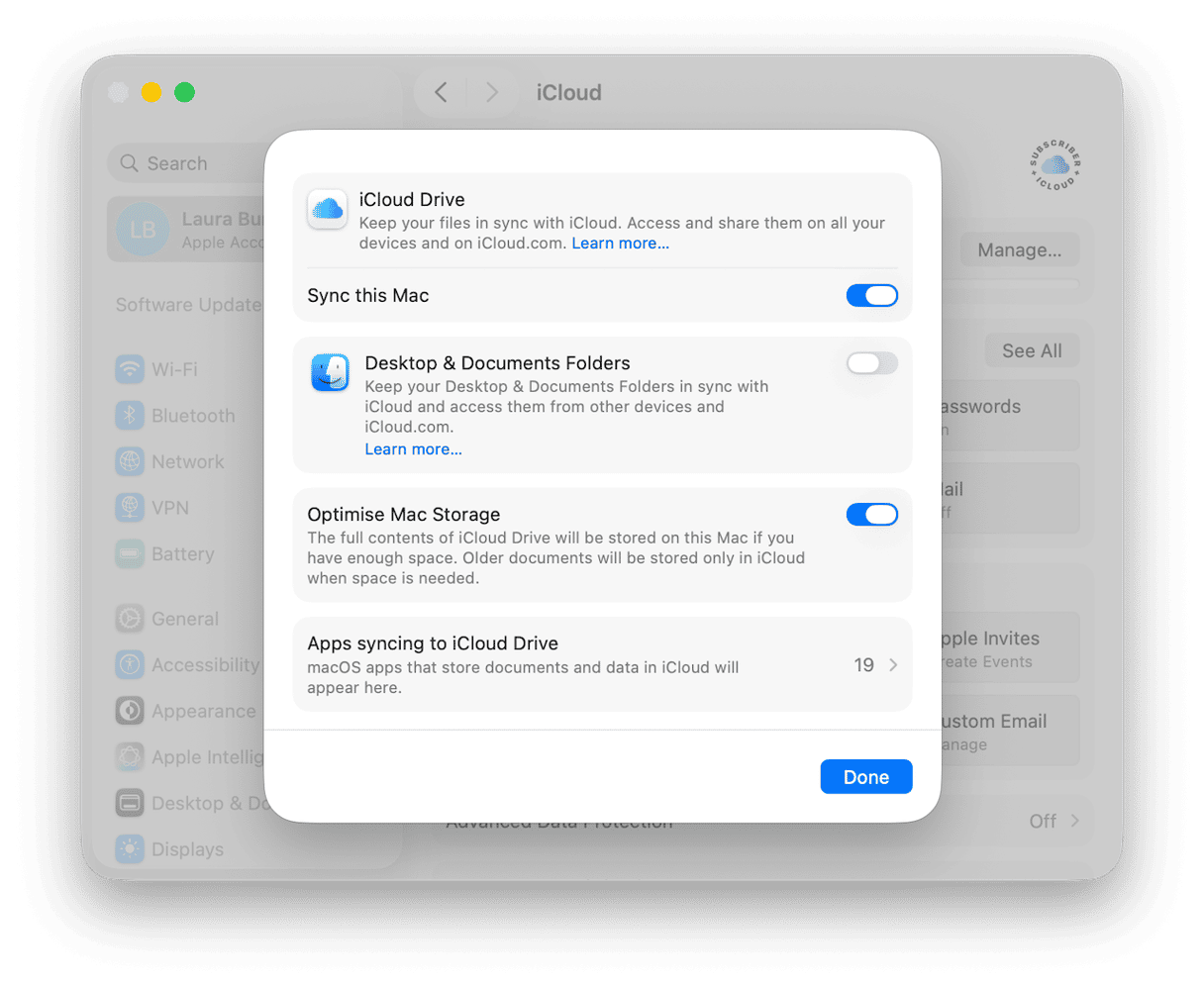Click the Apps syncing to iCloud Drive title
This screenshot has width=1204, height=987.
tap(433, 643)
